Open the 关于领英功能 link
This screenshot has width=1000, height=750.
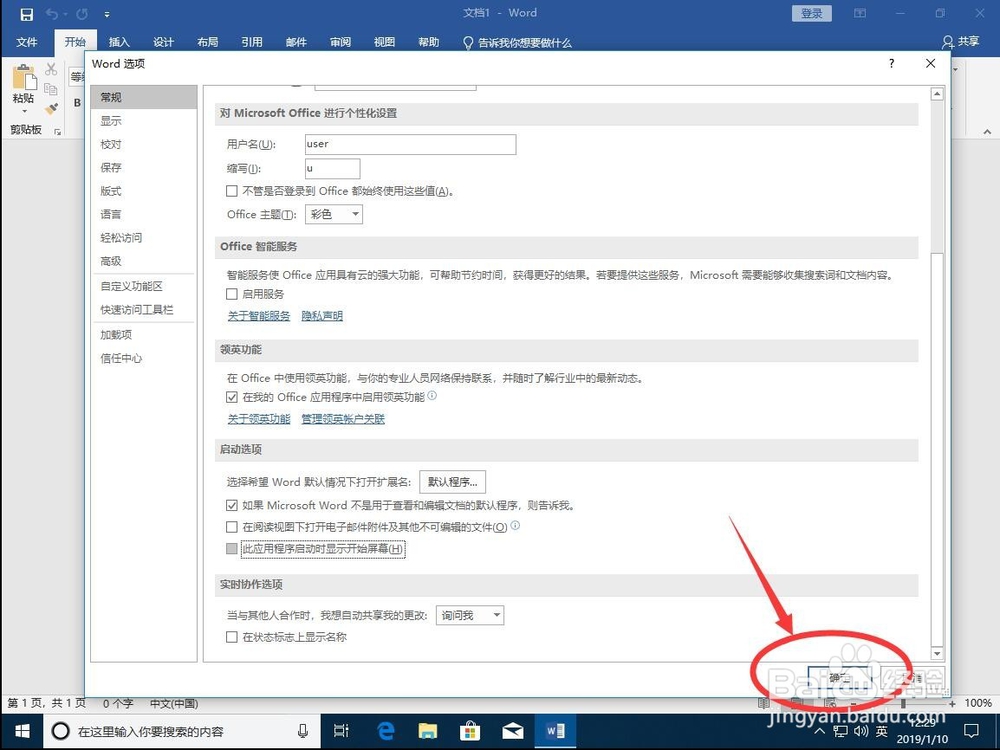pos(259,419)
